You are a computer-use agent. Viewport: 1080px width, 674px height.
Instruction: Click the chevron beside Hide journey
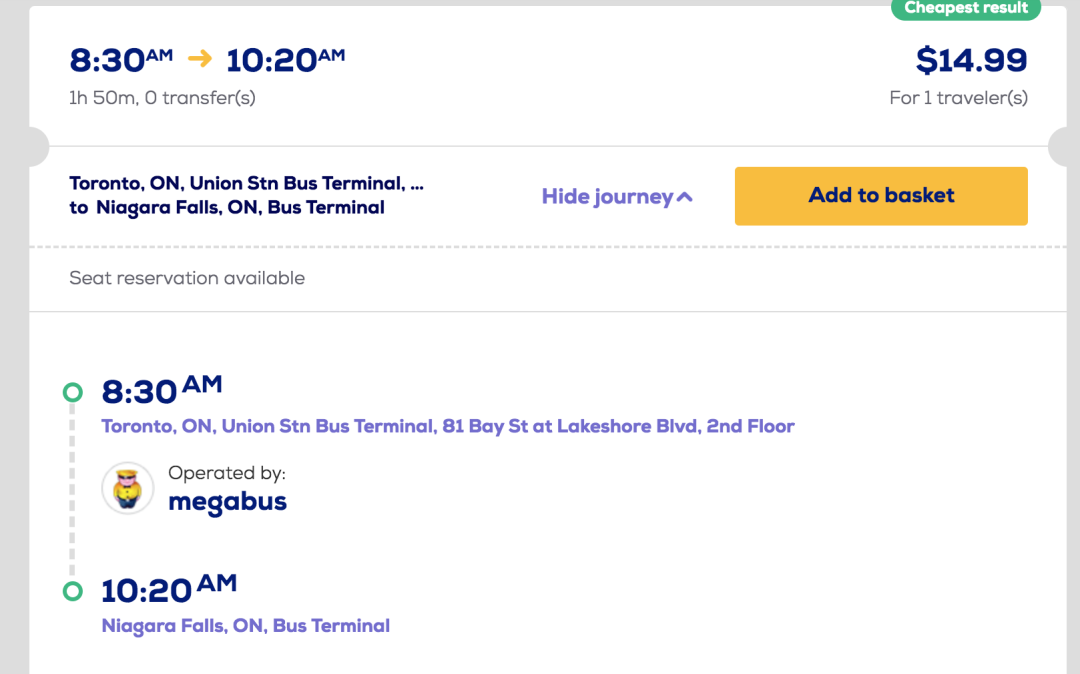[685, 197]
